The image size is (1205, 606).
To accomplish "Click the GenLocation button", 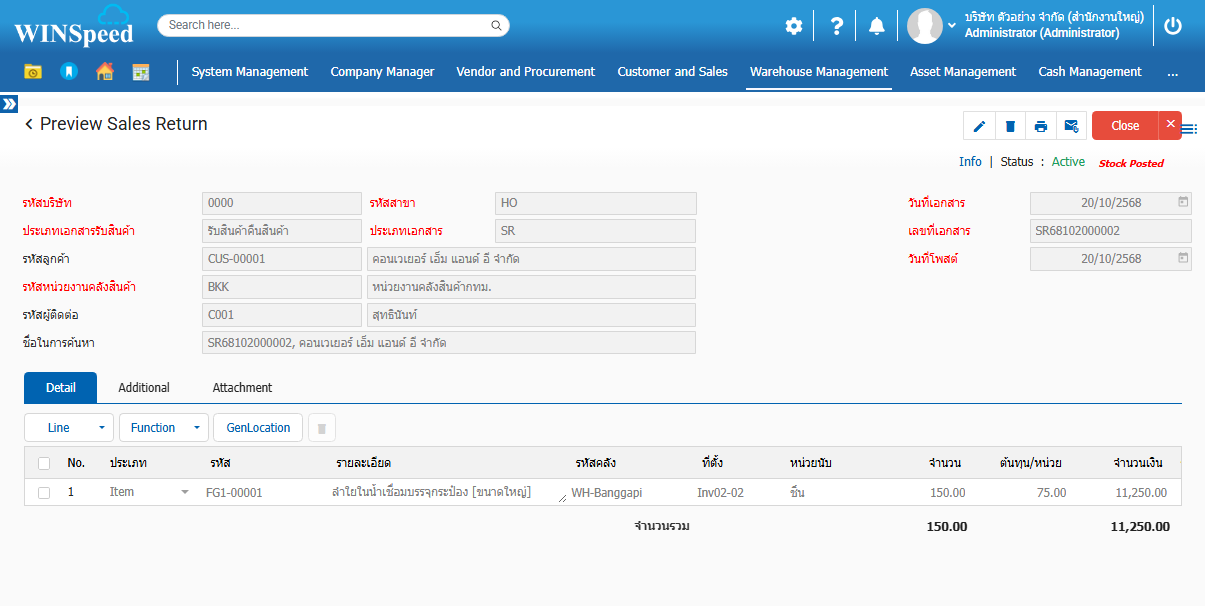I will tap(258, 428).
